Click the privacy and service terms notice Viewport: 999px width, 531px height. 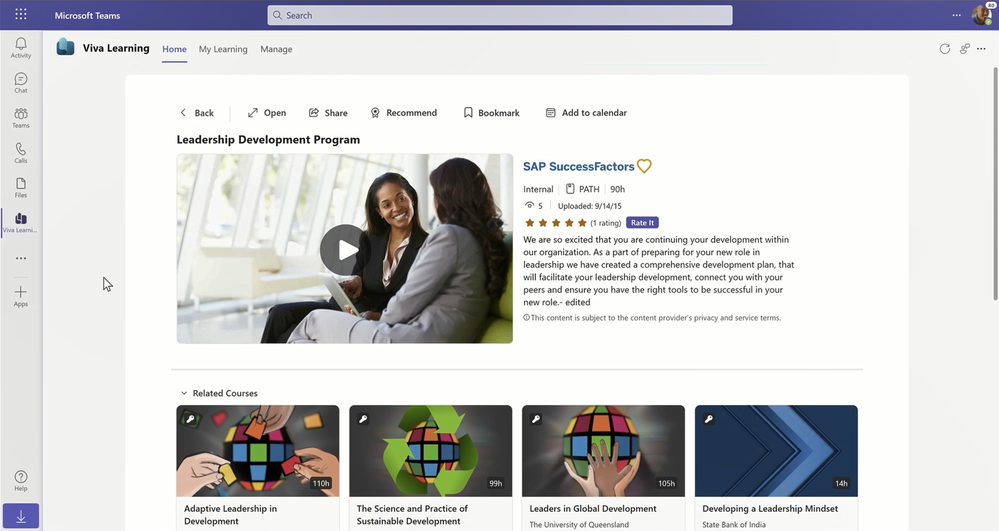click(x=652, y=317)
